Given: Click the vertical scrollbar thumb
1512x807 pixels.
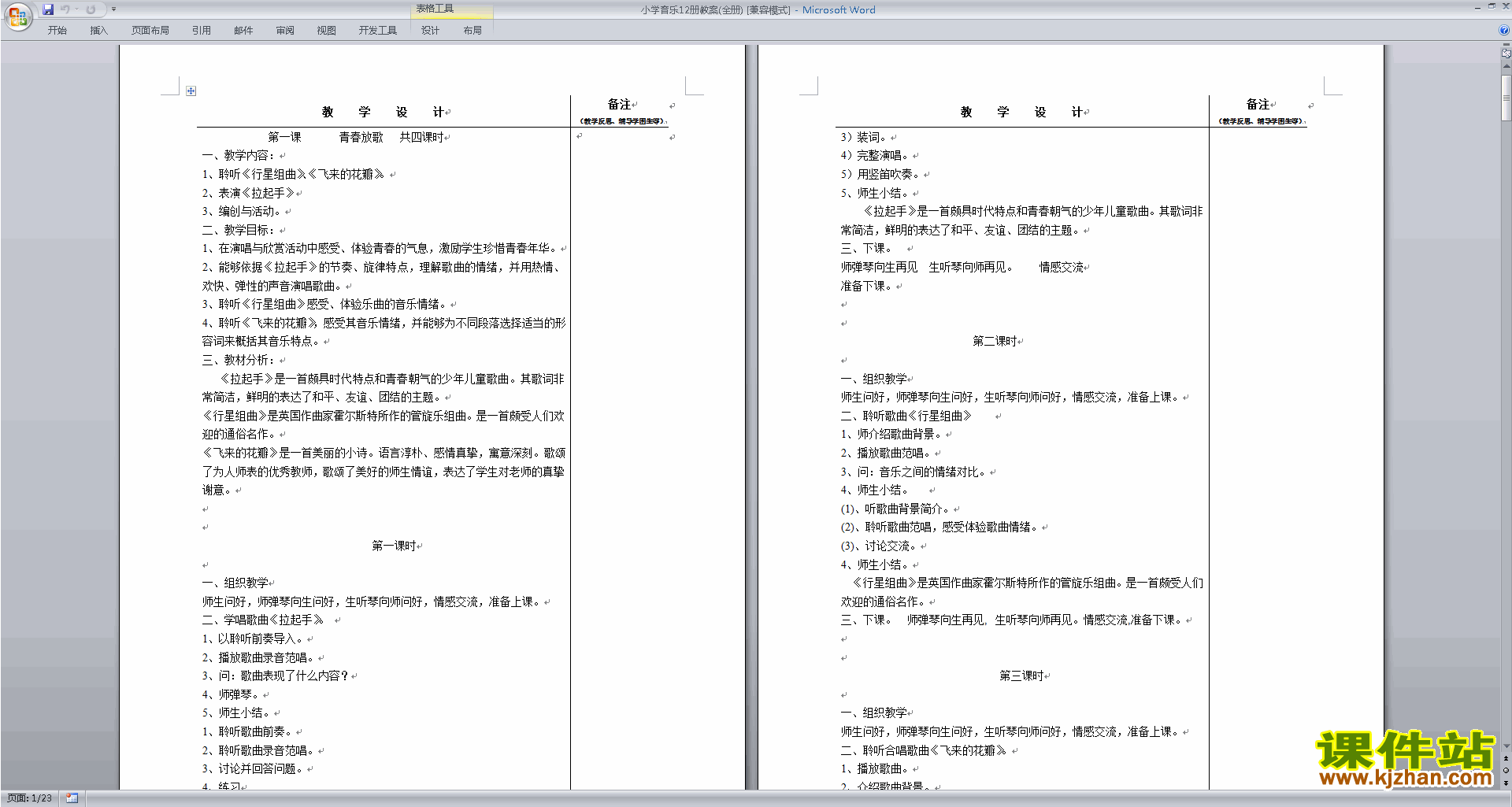Looking at the screenshot, I should [1506, 98].
